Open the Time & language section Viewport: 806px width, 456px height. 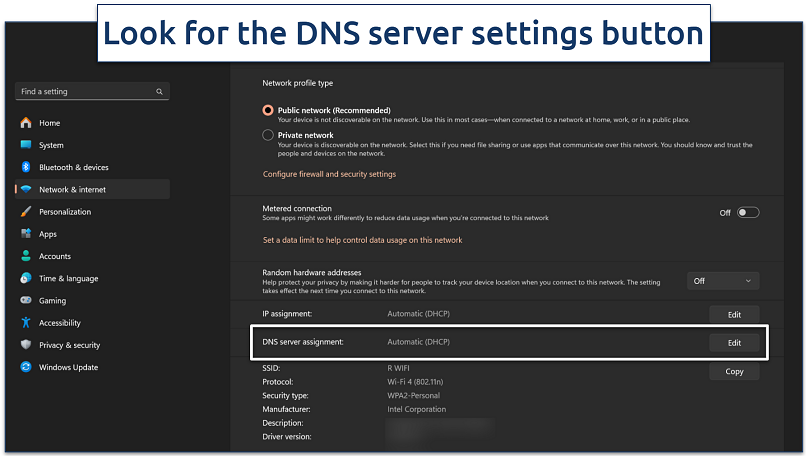tap(68, 278)
